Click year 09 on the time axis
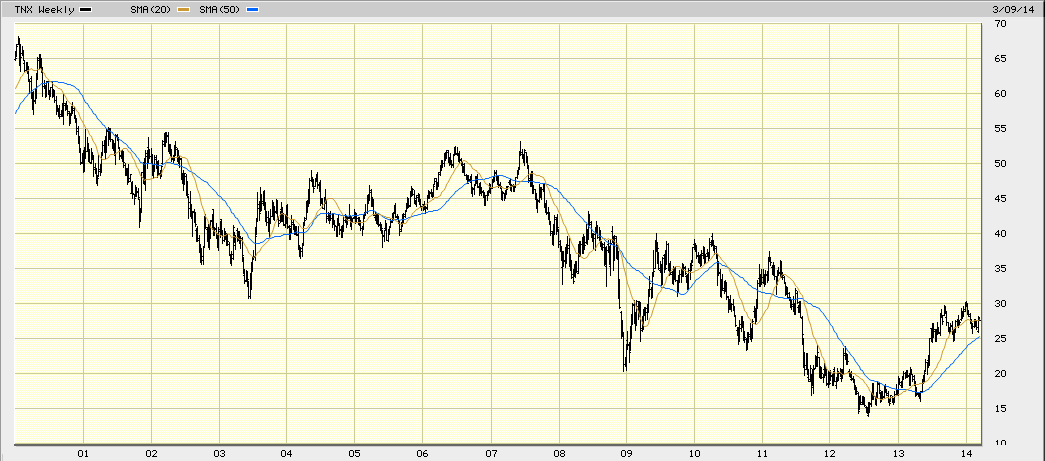 pyautogui.click(x=626, y=453)
